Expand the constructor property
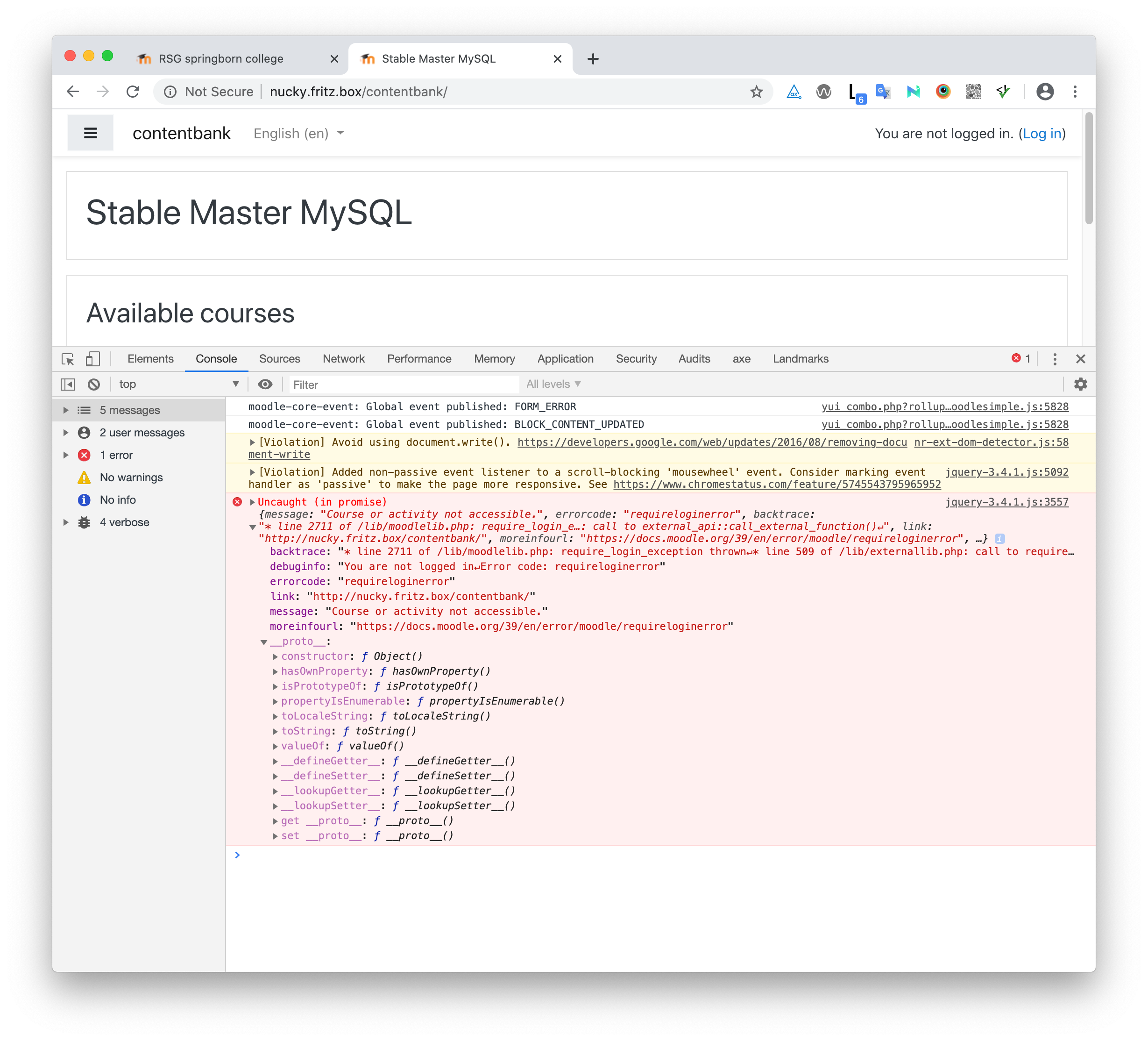Image resolution: width=1148 pixels, height=1041 pixels. coord(275,657)
